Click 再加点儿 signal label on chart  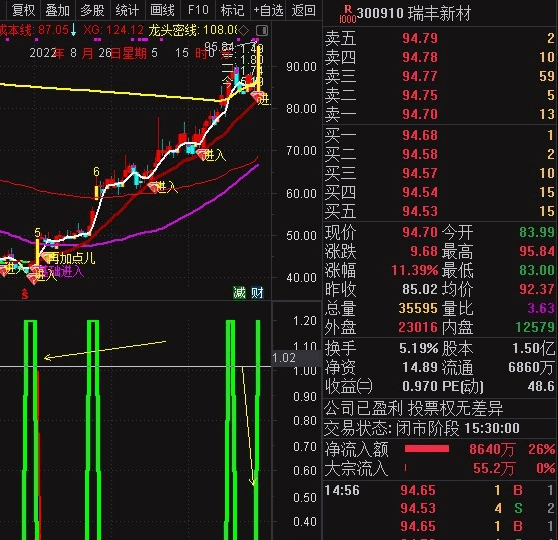click(x=72, y=258)
